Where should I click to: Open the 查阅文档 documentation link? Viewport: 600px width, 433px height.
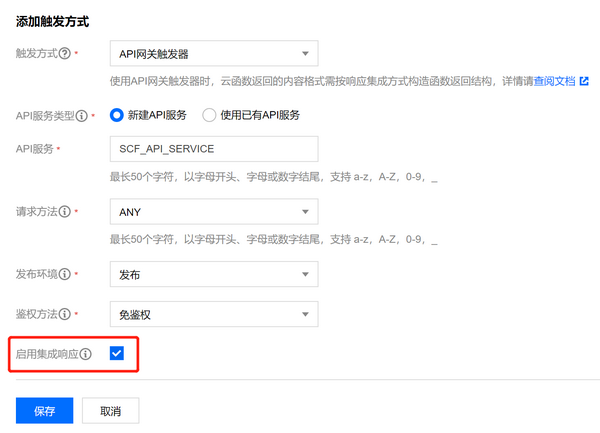(x=554, y=81)
